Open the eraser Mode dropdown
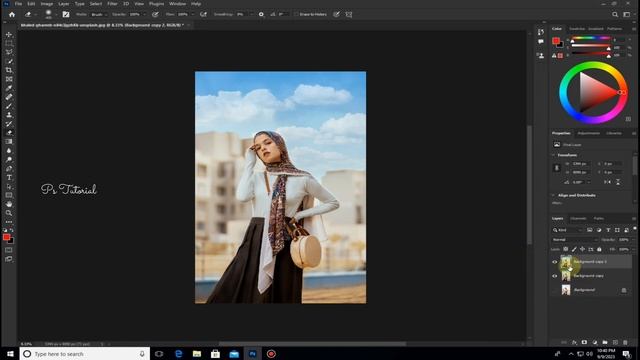The image size is (640, 360). [x=99, y=14]
